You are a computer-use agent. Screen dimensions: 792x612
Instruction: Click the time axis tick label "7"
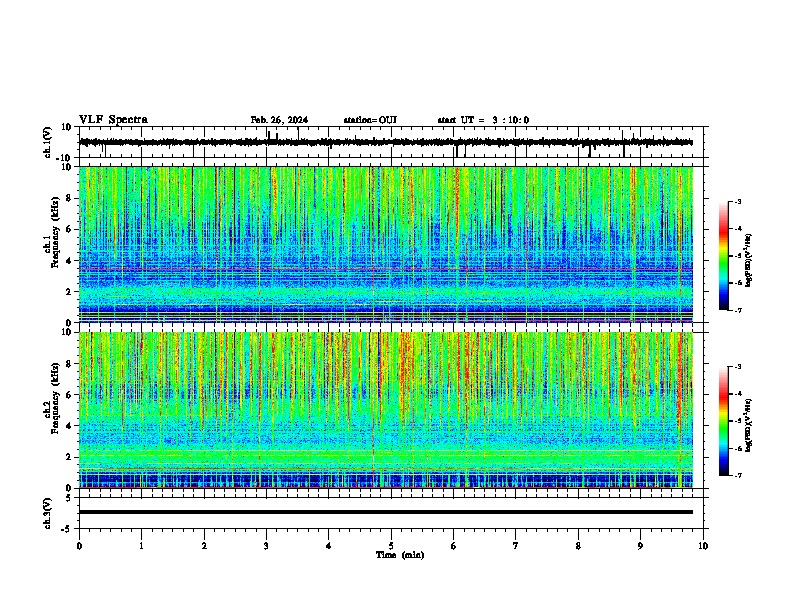pyautogui.click(x=516, y=546)
